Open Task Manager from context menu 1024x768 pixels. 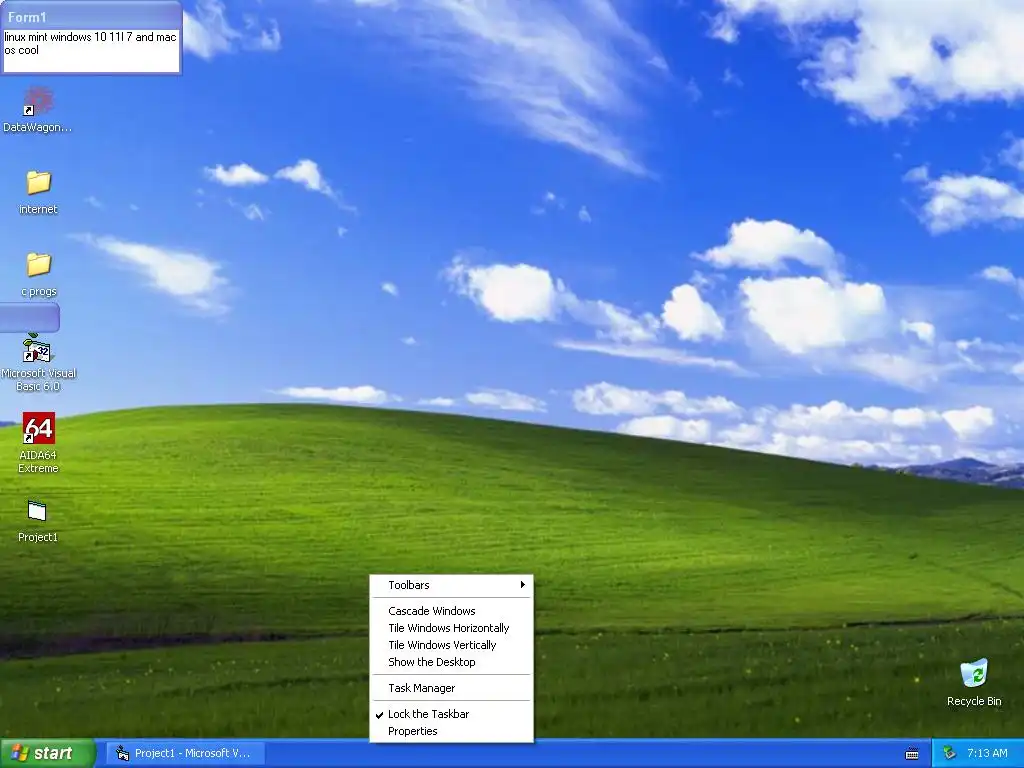click(451, 688)
